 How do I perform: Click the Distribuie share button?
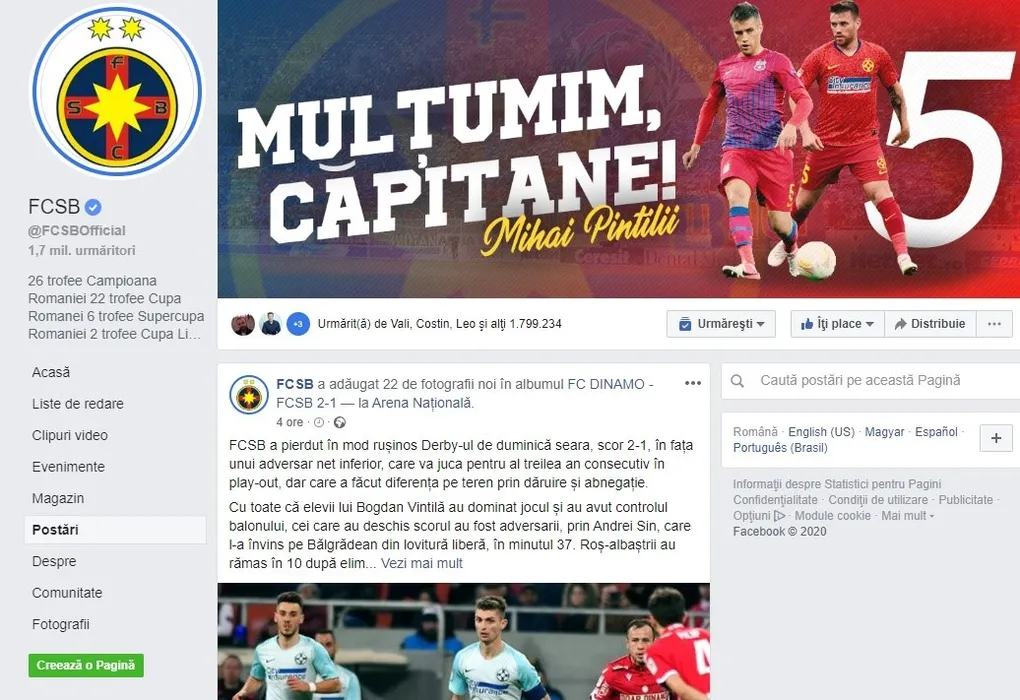coord(930,324)
